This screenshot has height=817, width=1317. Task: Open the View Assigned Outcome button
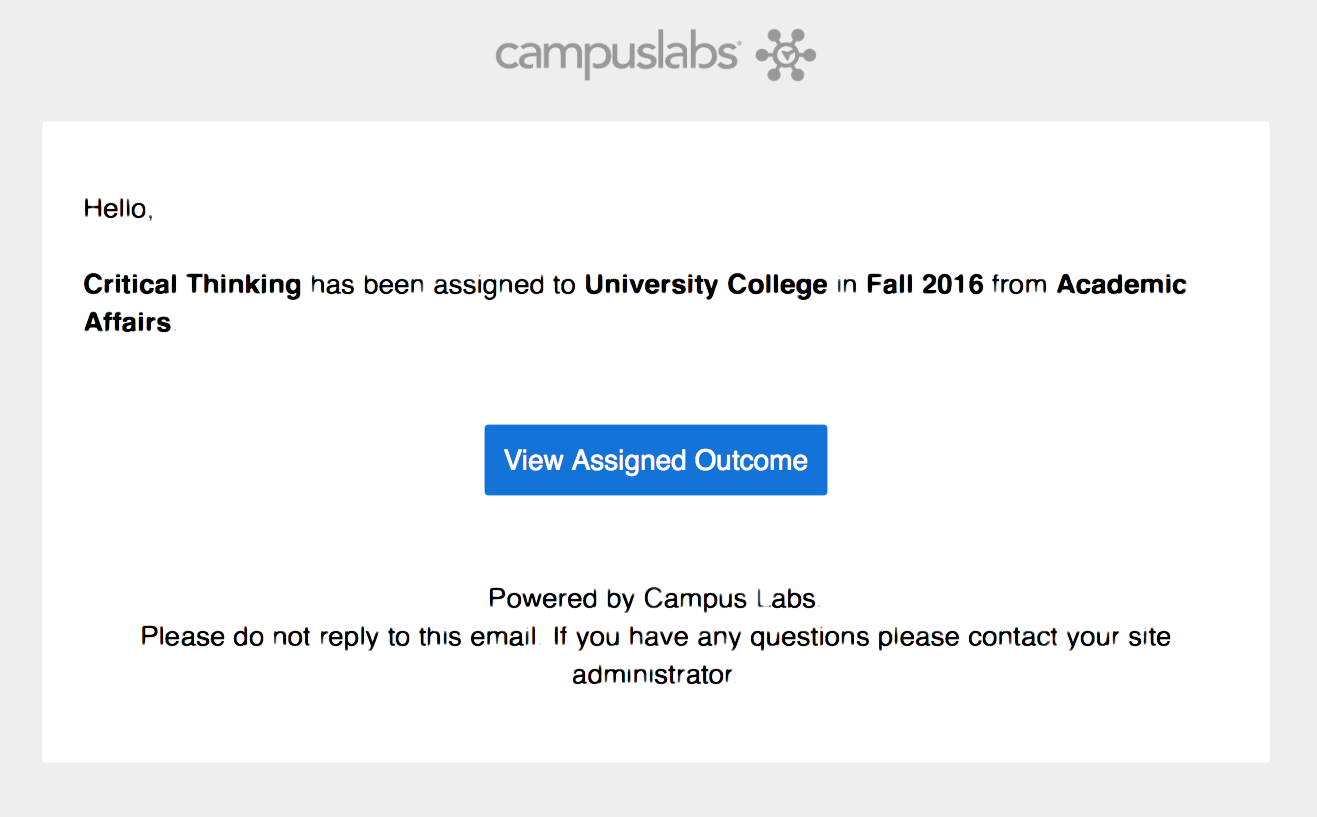(656, 460)
